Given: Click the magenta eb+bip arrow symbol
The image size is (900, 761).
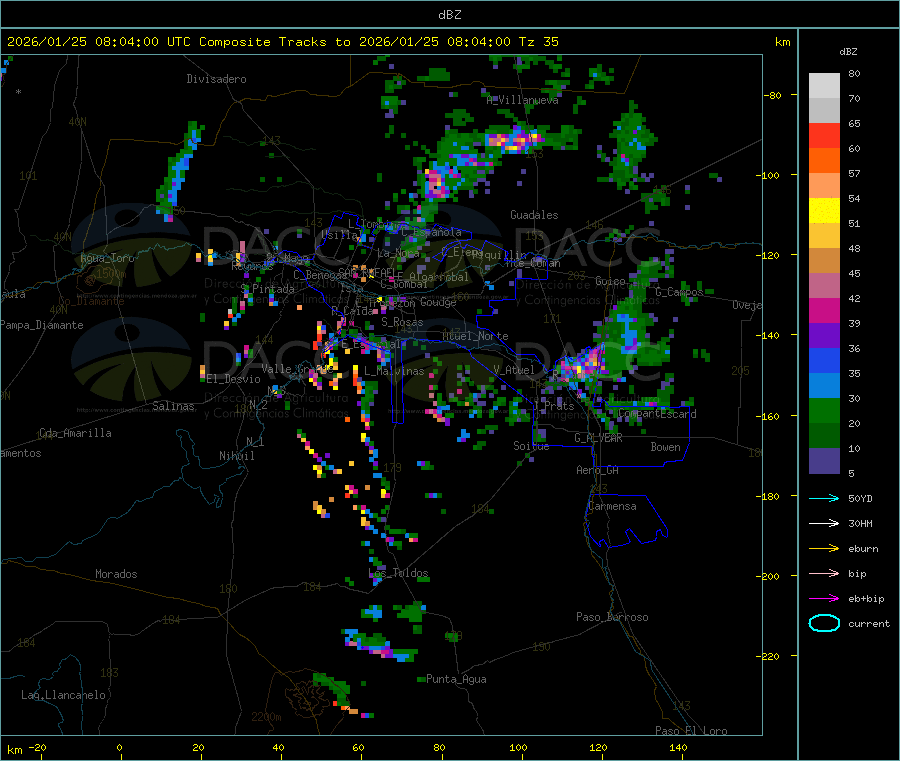Looking at the screenshot, I should click(824, 599).
